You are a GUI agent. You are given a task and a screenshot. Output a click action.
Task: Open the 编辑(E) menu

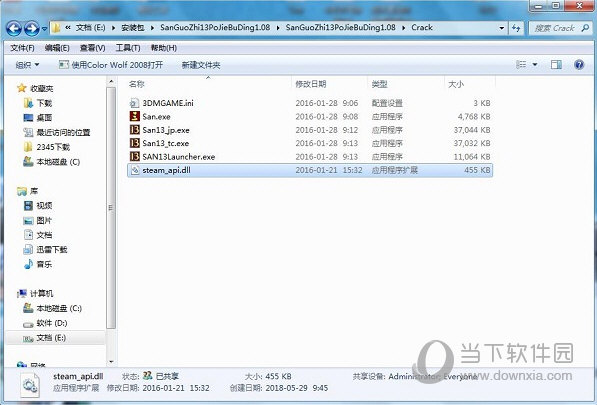pyautogui.click(x=57, y=48)
